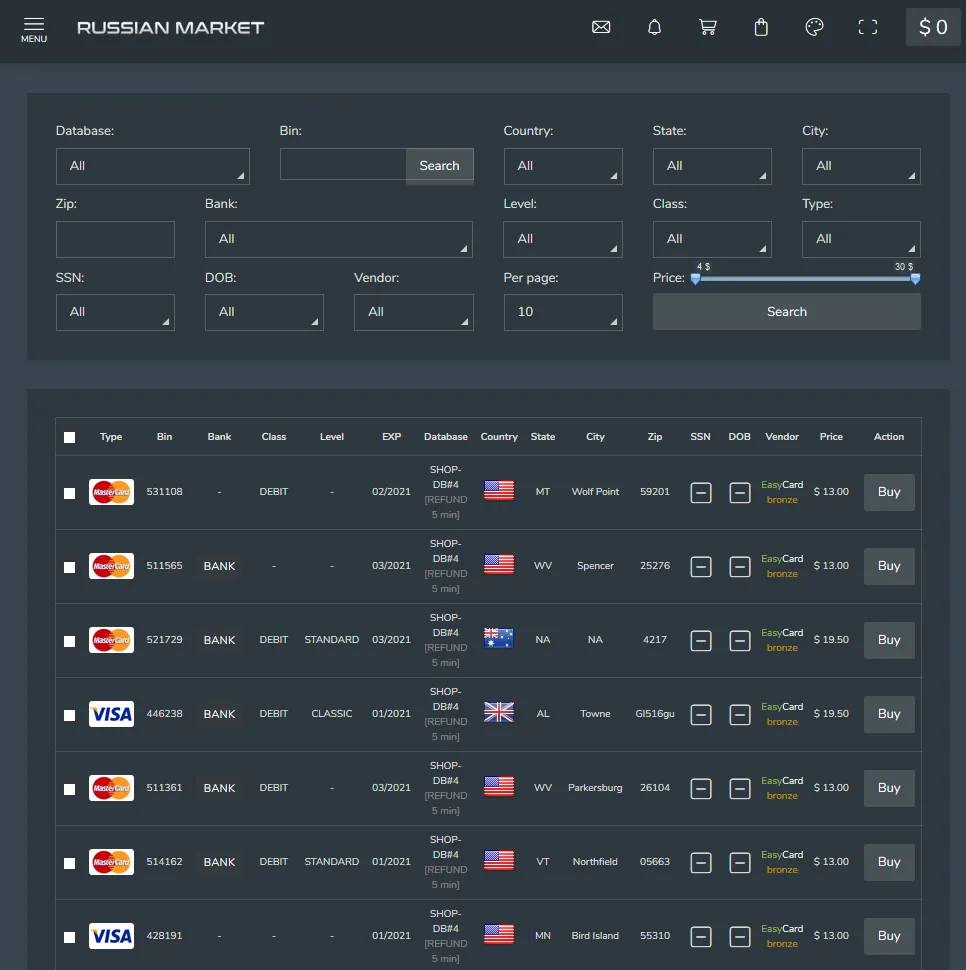Toggle fullscreen with the expand icon

point(867,27)
